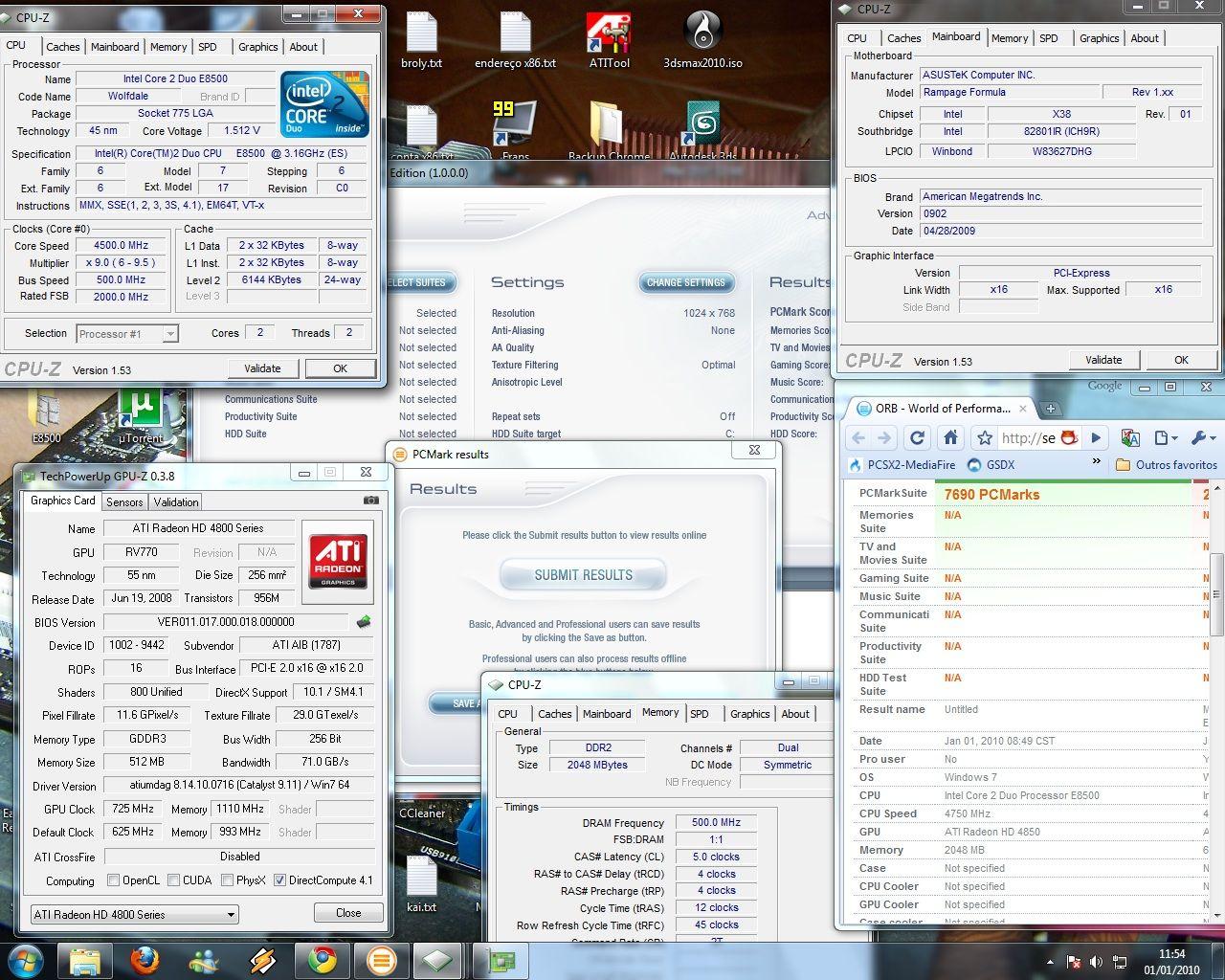Switch to SPD tab in bottom CPU-Z window
Image resolution: width=1225 pixels, height=980 pixels.
[x=700, y=714]
